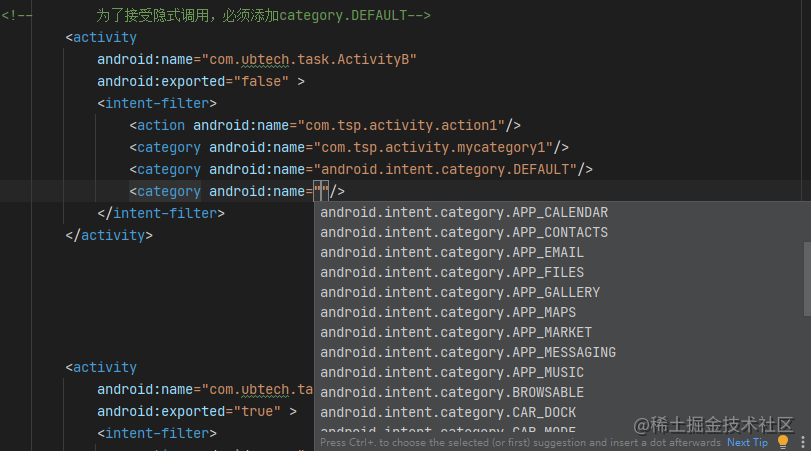Choose android.intent.category.APP_CONTACTS from completion list
The width and height of the screenshot is (811, 451).
[x=563, y=233]
